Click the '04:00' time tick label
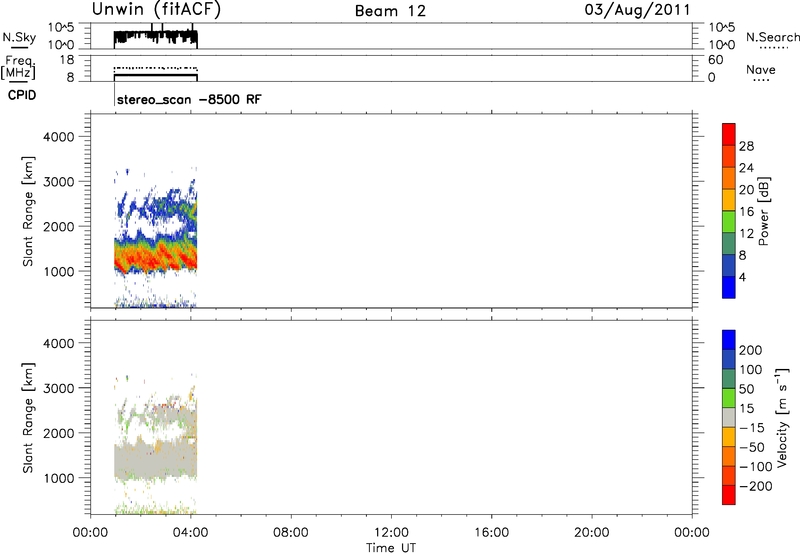 point(190,533)
